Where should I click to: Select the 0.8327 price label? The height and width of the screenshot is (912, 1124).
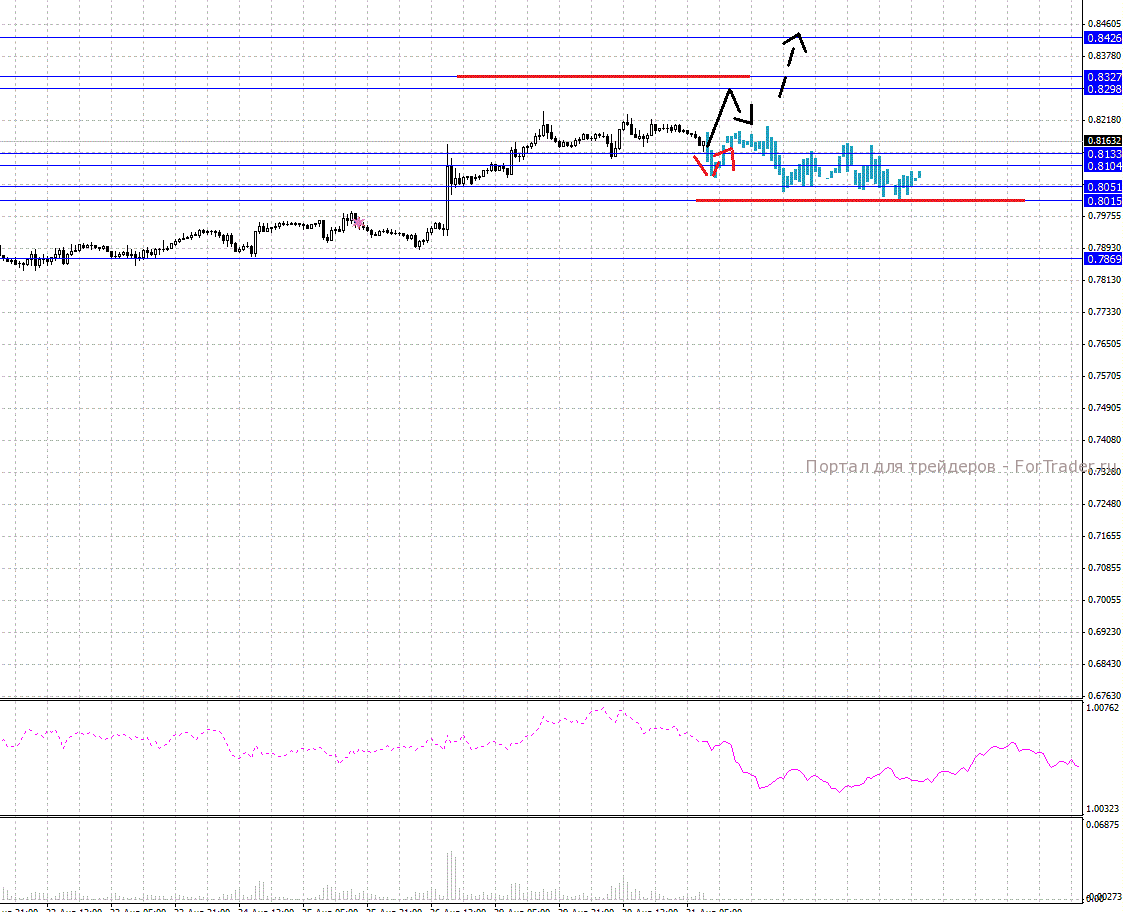tap(1103, 77)
